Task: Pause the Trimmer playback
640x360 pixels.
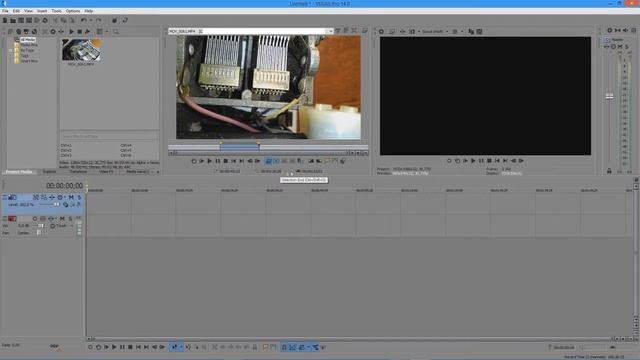Action: 218,161
